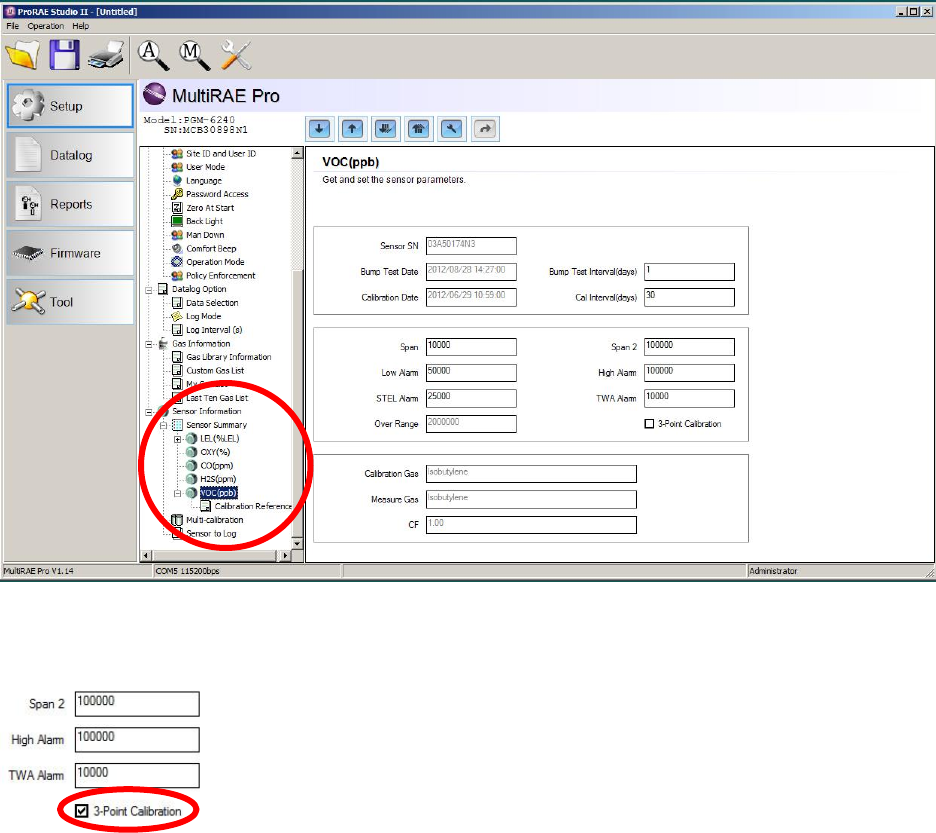This screenshot has width=936, height=833.
Task: Open the Tool sidebar section
Action: click(70, 302)
